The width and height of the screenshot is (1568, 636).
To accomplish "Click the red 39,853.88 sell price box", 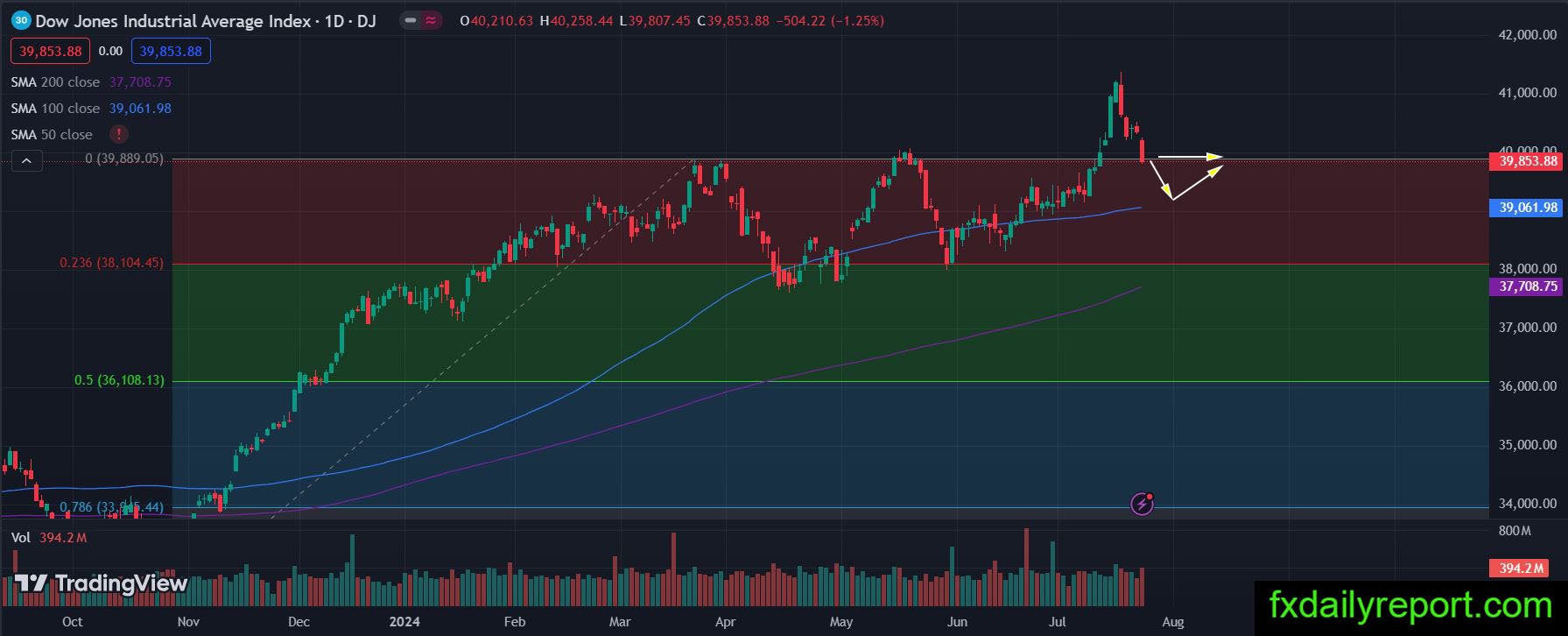I will pos(51,51).
